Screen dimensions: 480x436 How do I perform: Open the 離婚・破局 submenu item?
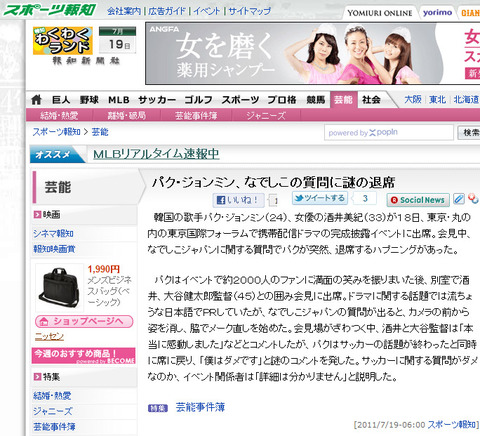[127, 116]
